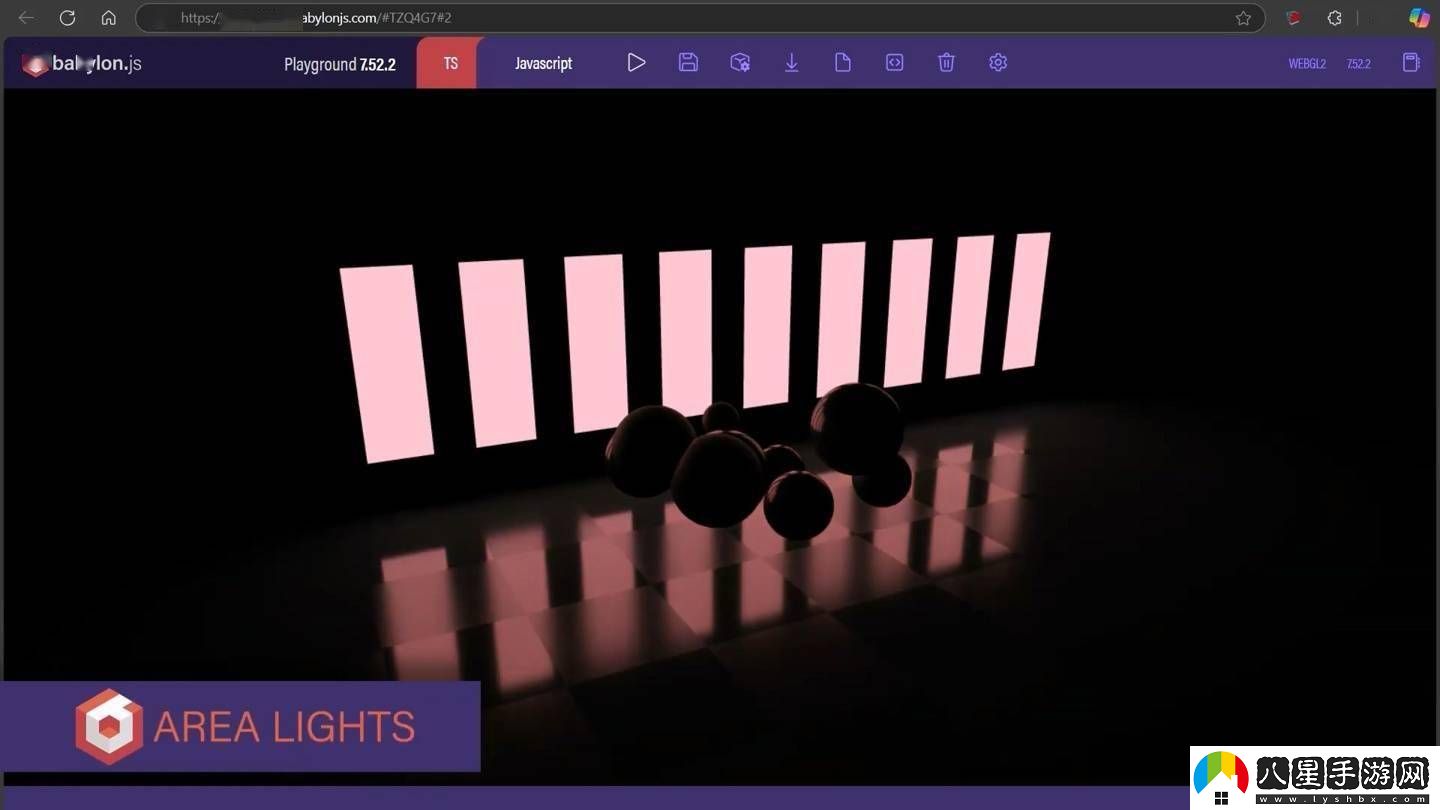1440x810 pixels.
Task: Go to browser home page
Action: pos(109,18)
